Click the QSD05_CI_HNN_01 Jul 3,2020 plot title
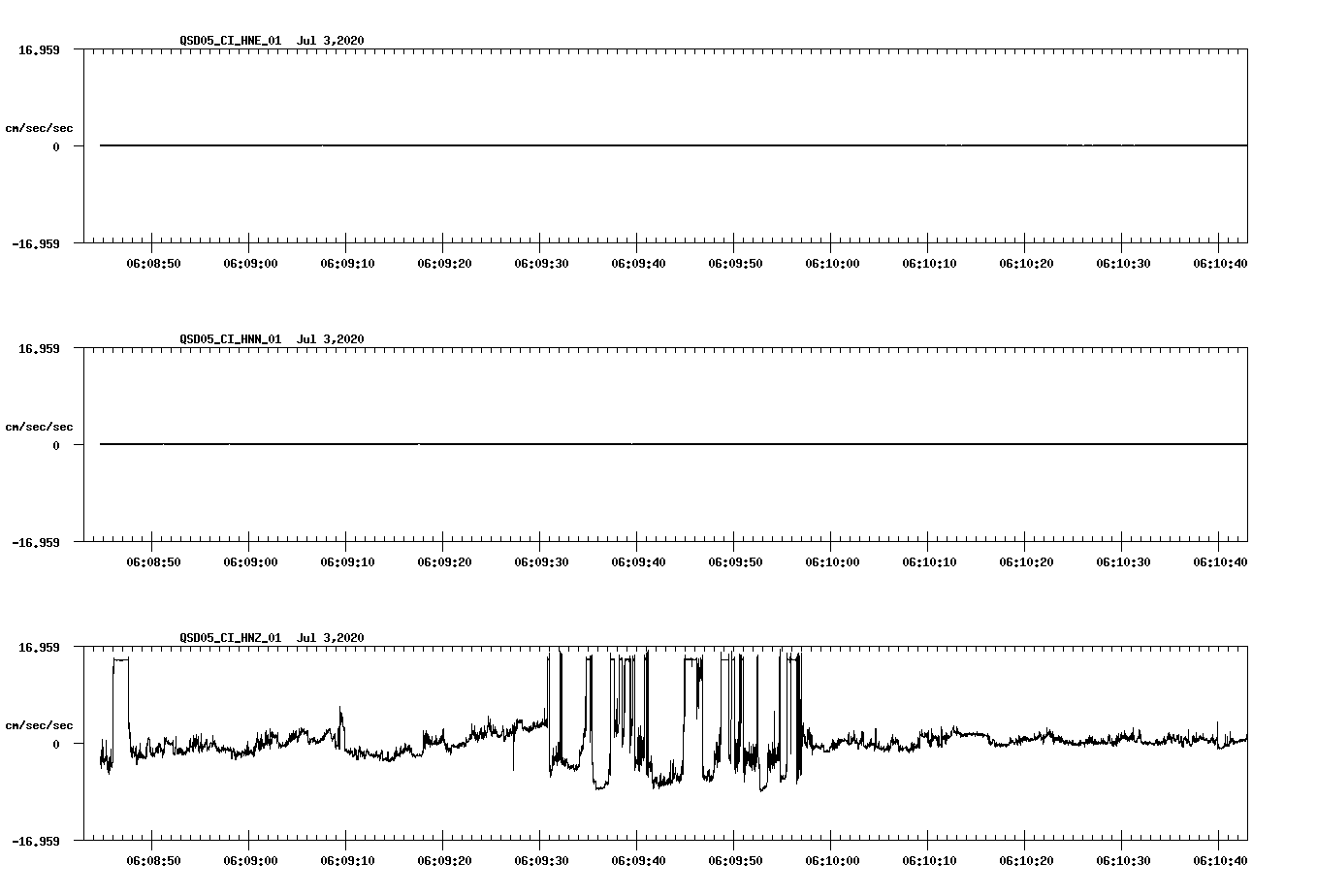This screenshot has height=896, width=1317. click(x=272, y=339)
